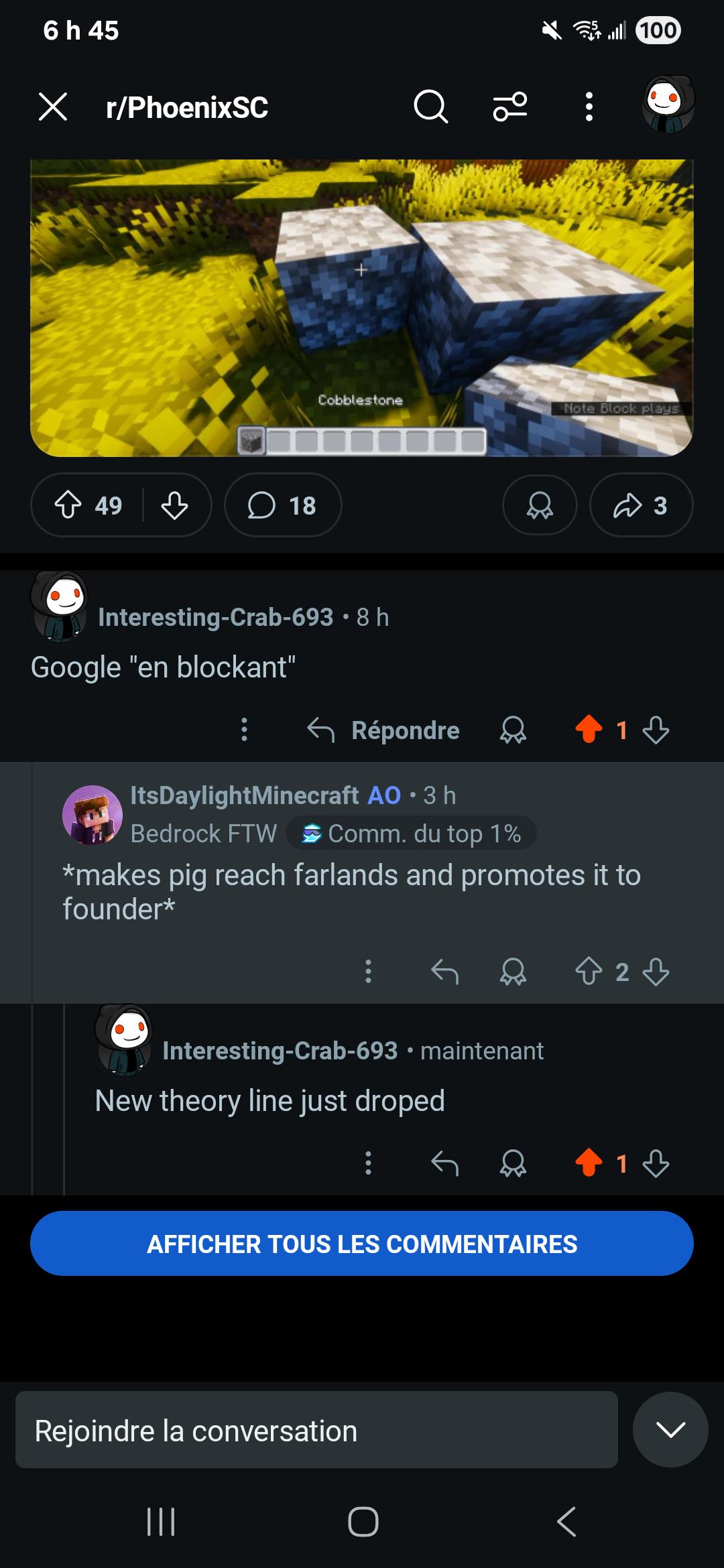Screen dimensions: 724x1568
Task: Remove upvote on "en blockant" comment
Action: coord(589,730)
